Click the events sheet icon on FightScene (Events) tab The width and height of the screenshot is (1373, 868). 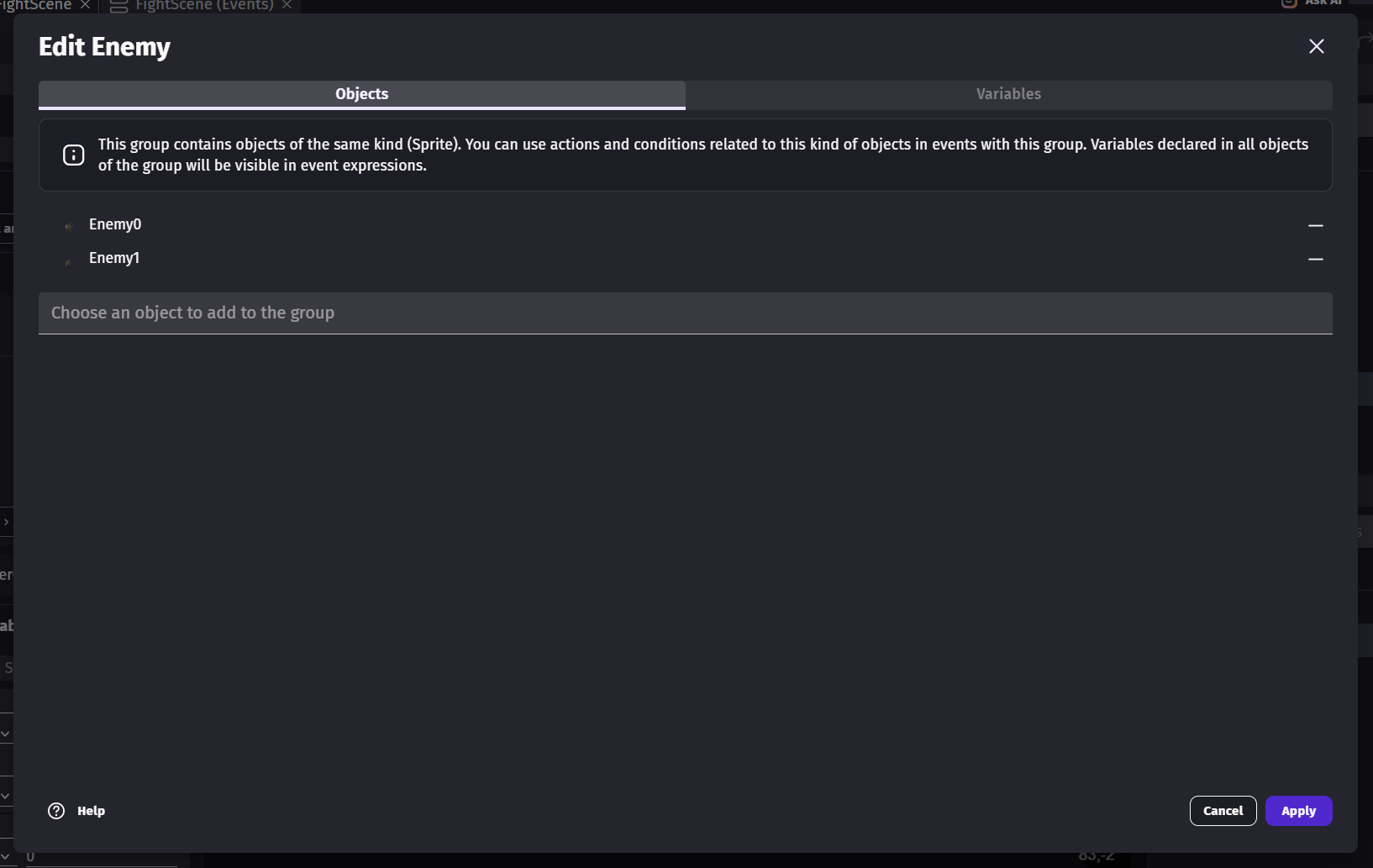(118, 6)
